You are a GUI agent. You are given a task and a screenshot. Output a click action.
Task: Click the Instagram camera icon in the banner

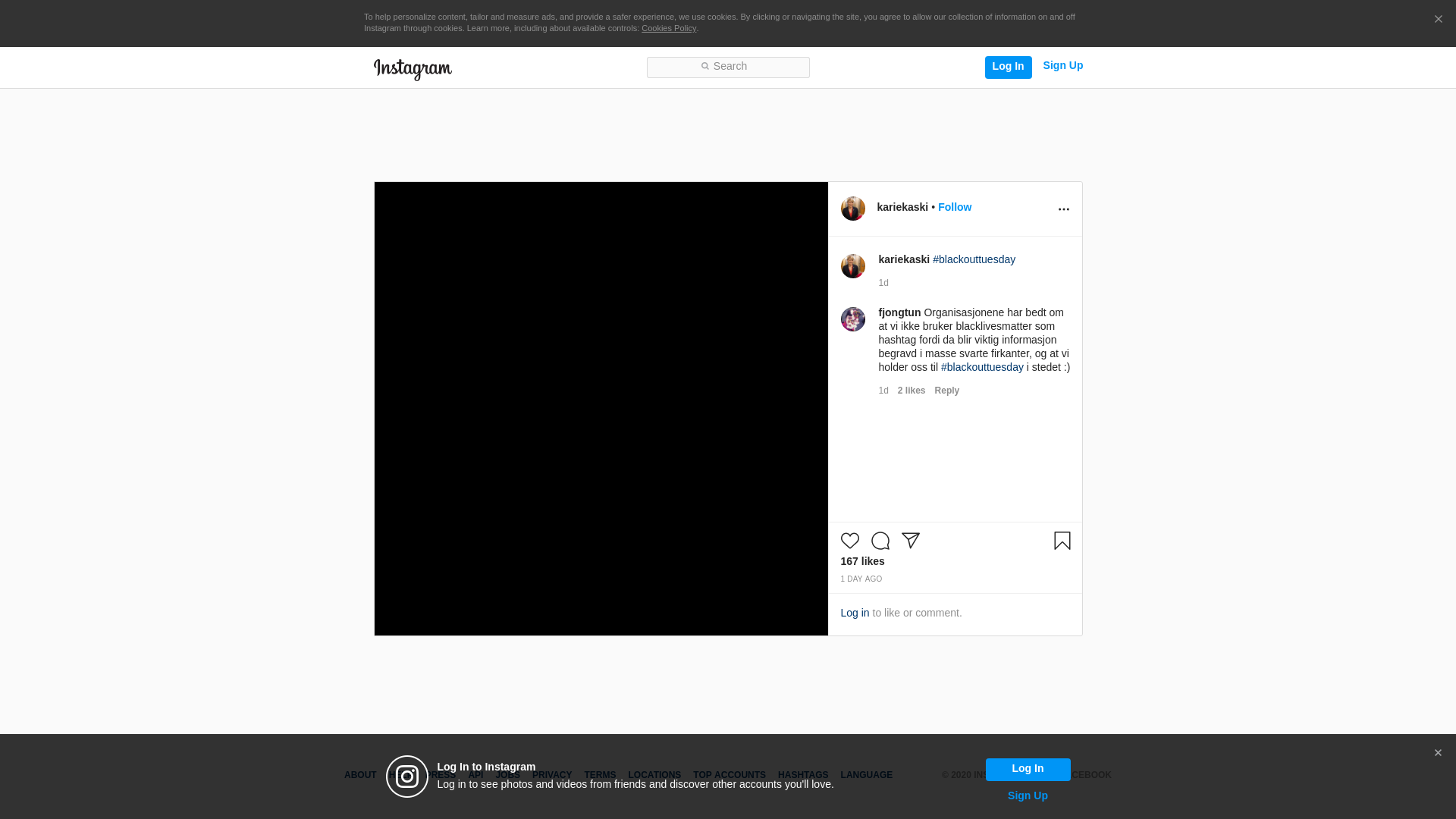(x=407, y=777)
